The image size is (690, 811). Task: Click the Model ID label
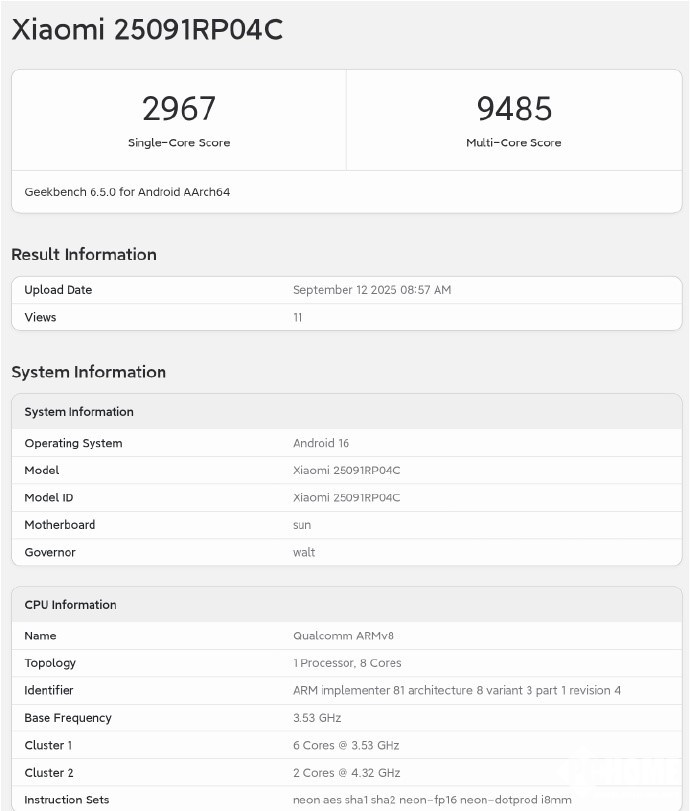(49, 498)
